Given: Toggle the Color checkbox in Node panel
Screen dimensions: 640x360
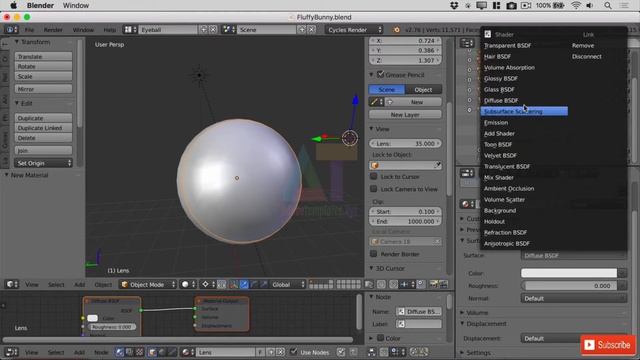Looking at the screenshot, I should pos(380,338).
